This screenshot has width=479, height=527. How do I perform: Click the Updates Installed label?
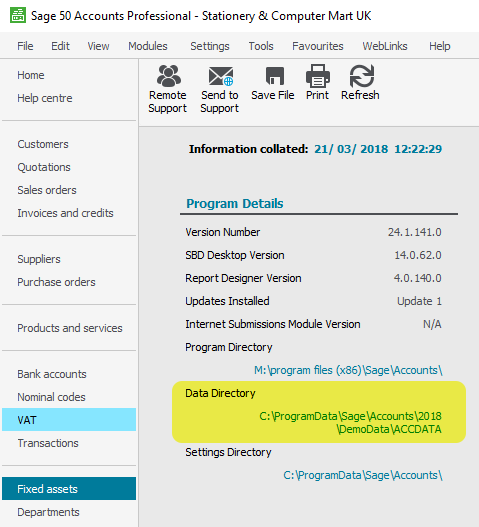coord(227,301)
